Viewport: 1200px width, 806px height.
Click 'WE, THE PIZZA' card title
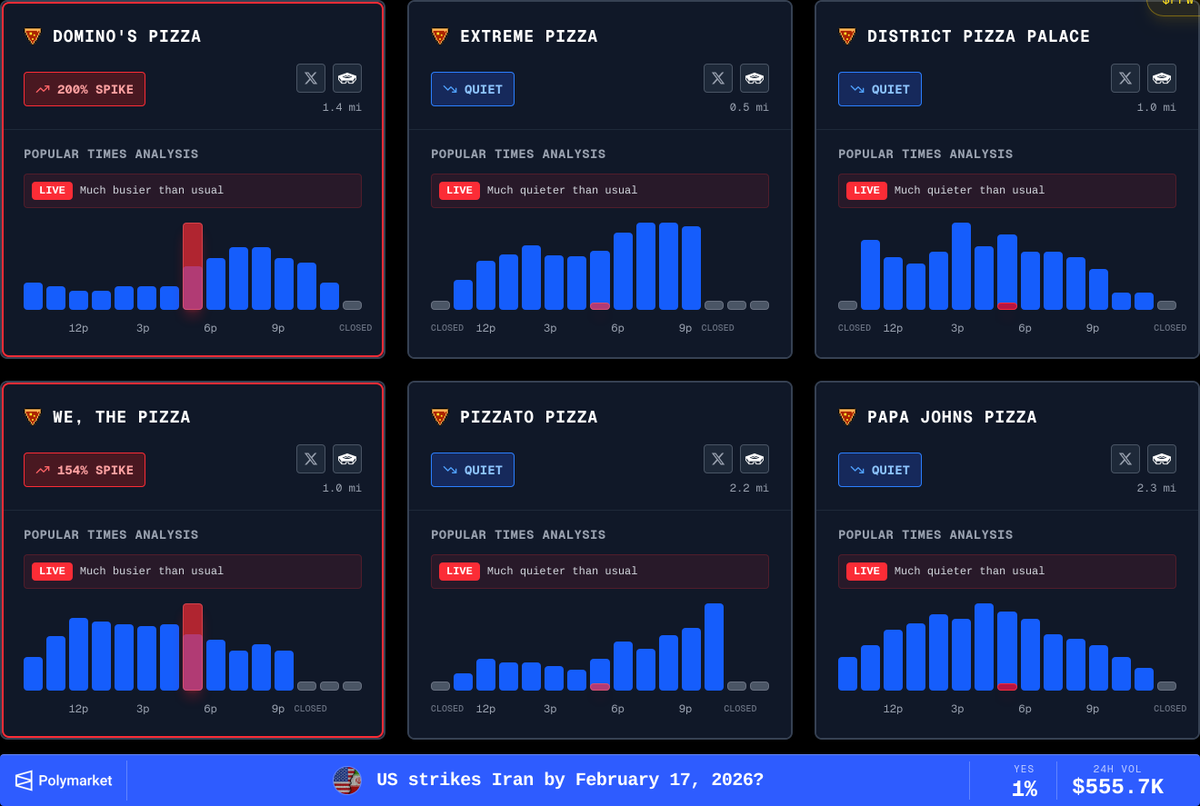[121, 417]
